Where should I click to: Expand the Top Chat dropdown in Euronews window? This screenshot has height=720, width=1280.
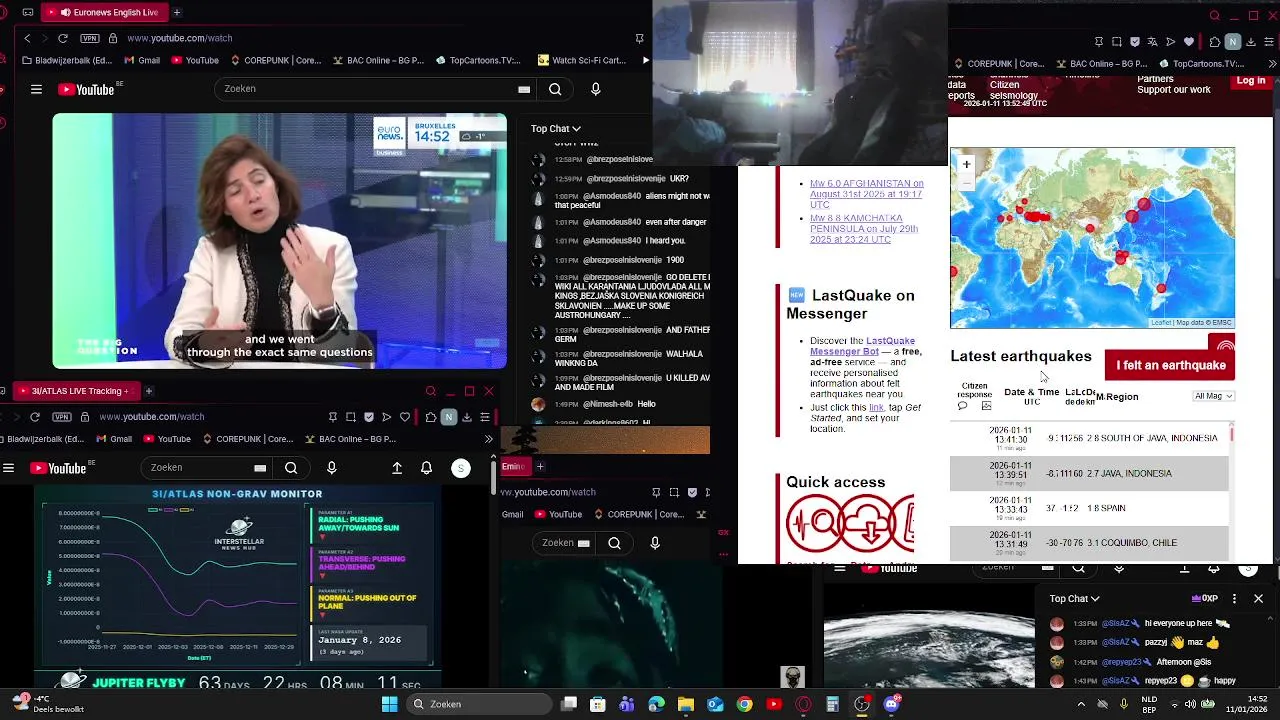(555, 128)
